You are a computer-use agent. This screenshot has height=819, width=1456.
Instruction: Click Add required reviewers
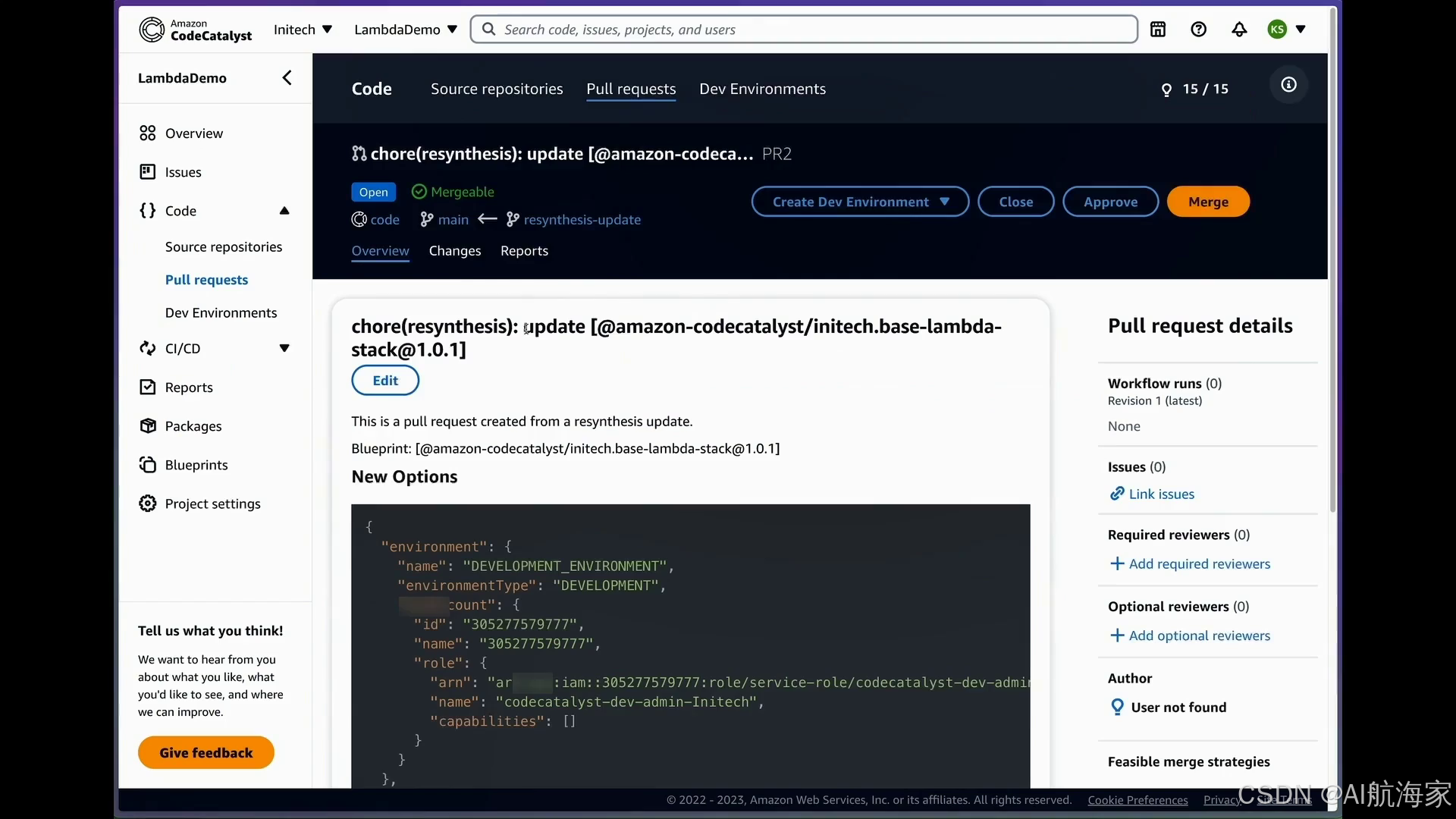pos(1199,564)
